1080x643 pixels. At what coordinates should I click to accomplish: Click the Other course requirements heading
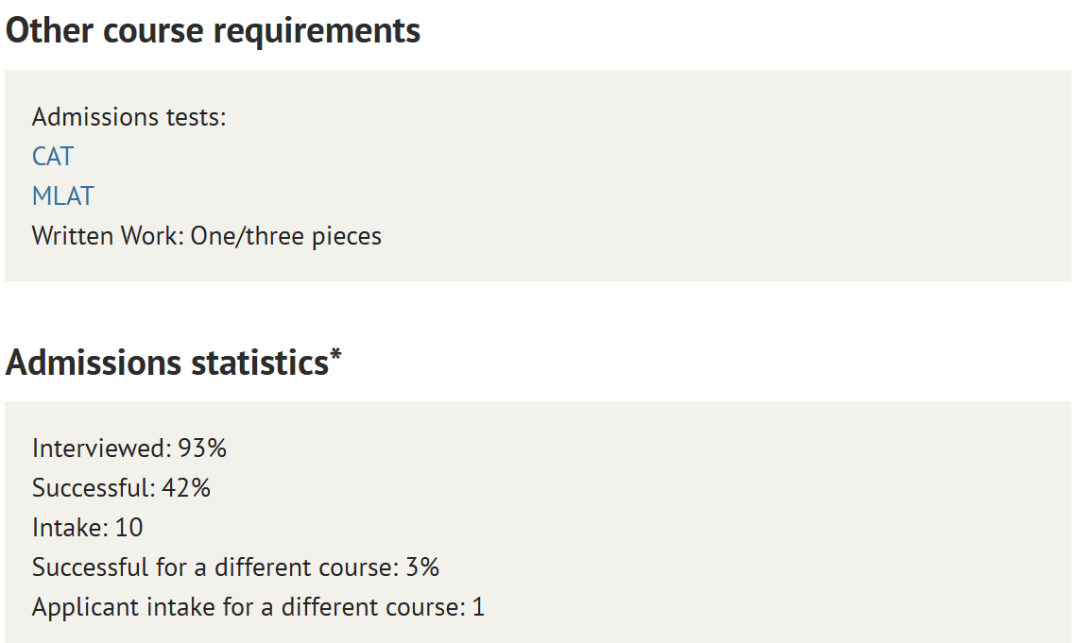[x=213, y=31]
